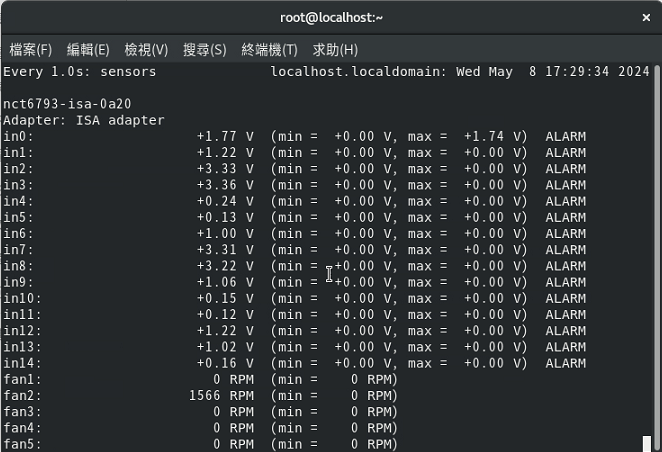
Task: Click the terminal vertical scrollbar
Action: (657, 257)
